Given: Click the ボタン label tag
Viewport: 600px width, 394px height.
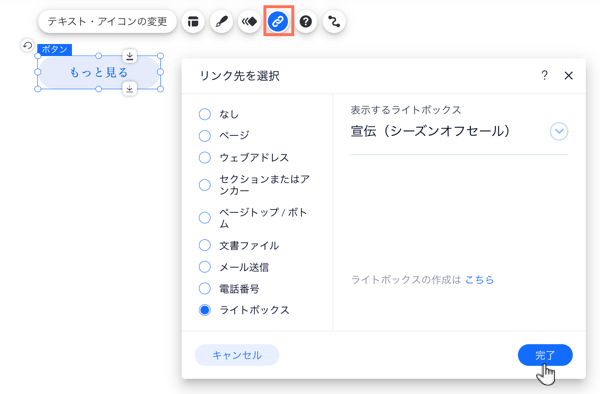Looking at the screenshot, I should (x=54, y=49).
